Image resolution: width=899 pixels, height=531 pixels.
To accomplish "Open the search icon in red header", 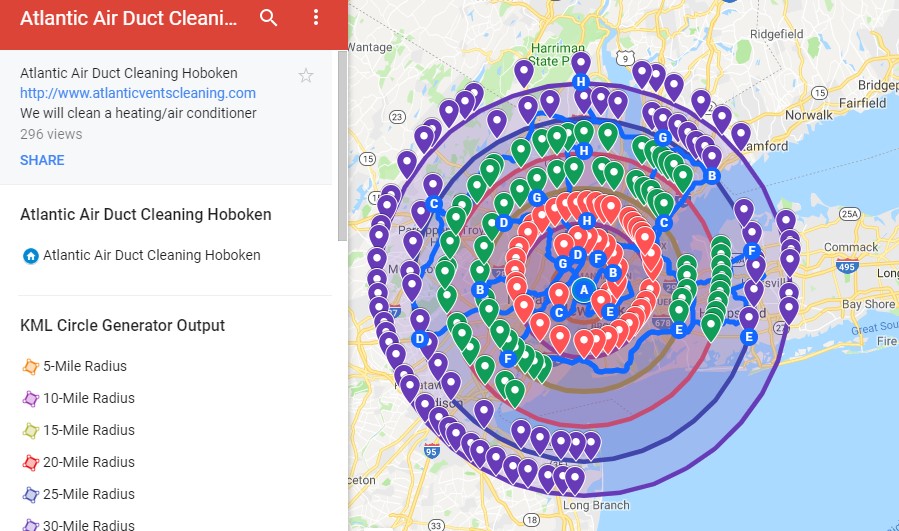I will click(x=268, y=18).
